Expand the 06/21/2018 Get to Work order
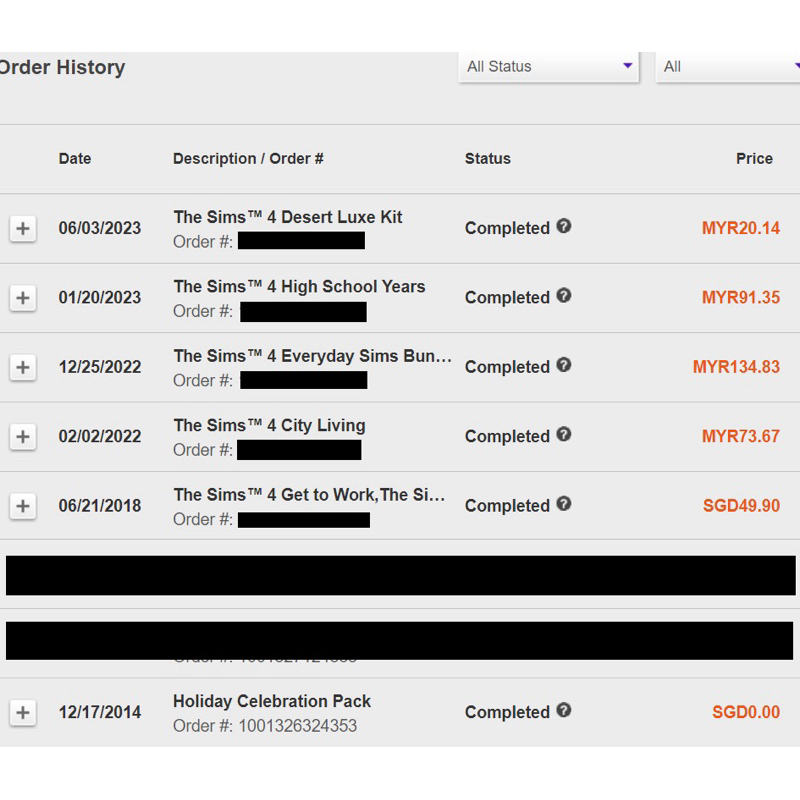The width and height of the screenshot is (800, 800). point(23,506)
